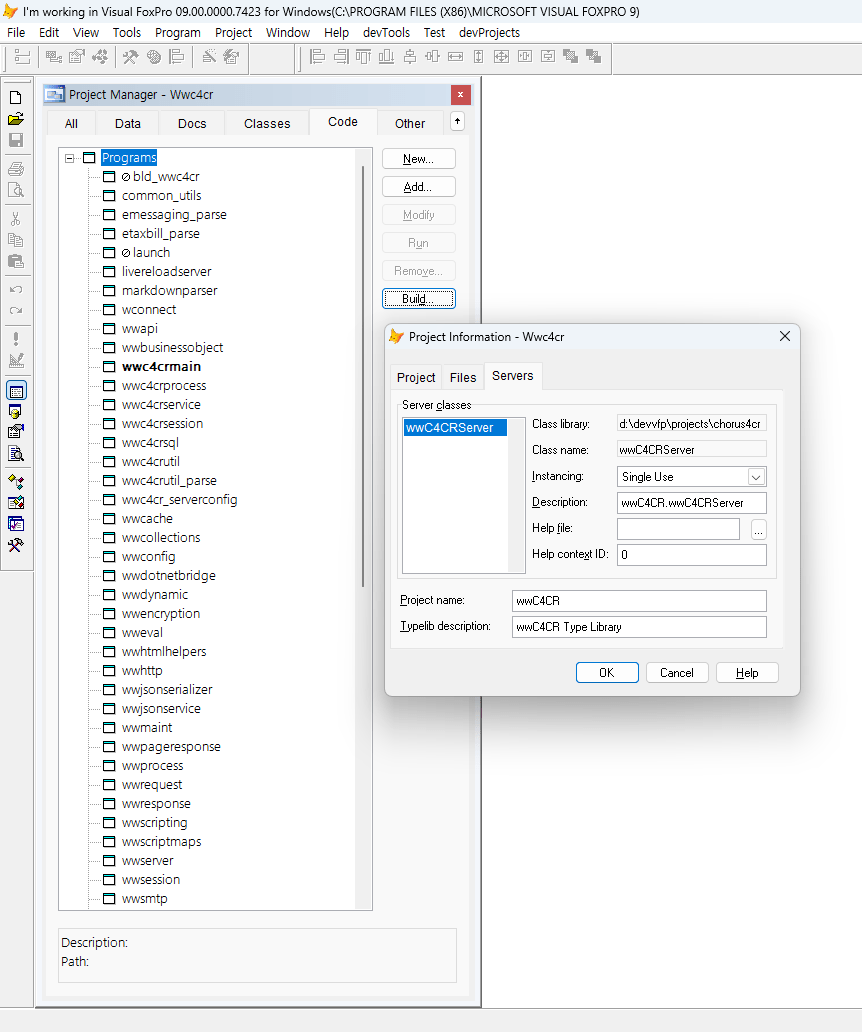Click the Project name input field

(639, 601)
